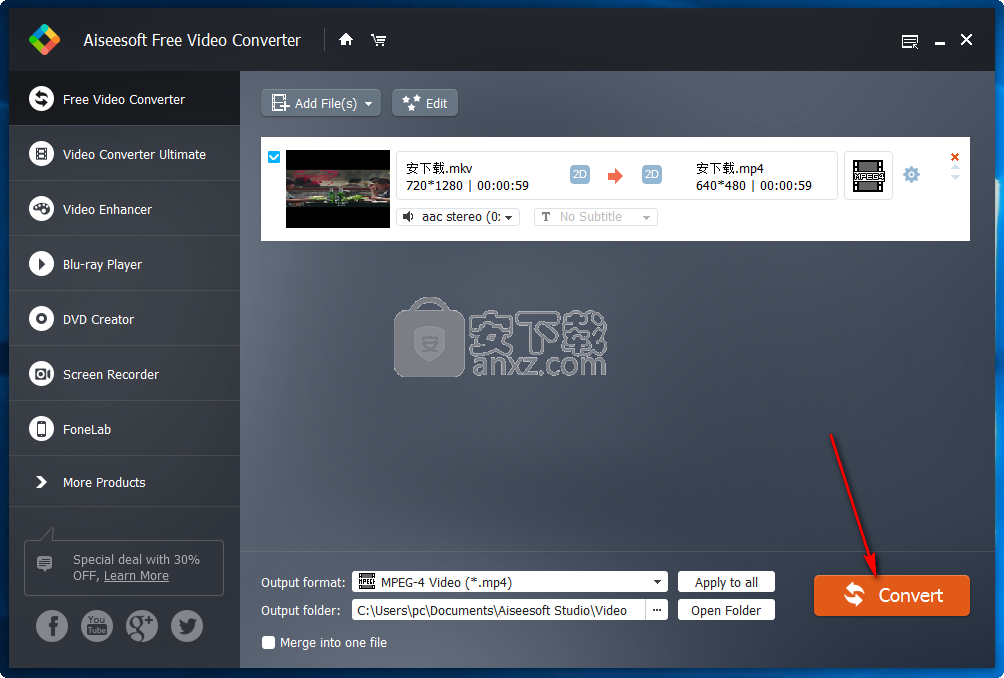Open Screen Recorder from sidebar
The height and width of the screenshot is (678, 1004).
point(124,374)
